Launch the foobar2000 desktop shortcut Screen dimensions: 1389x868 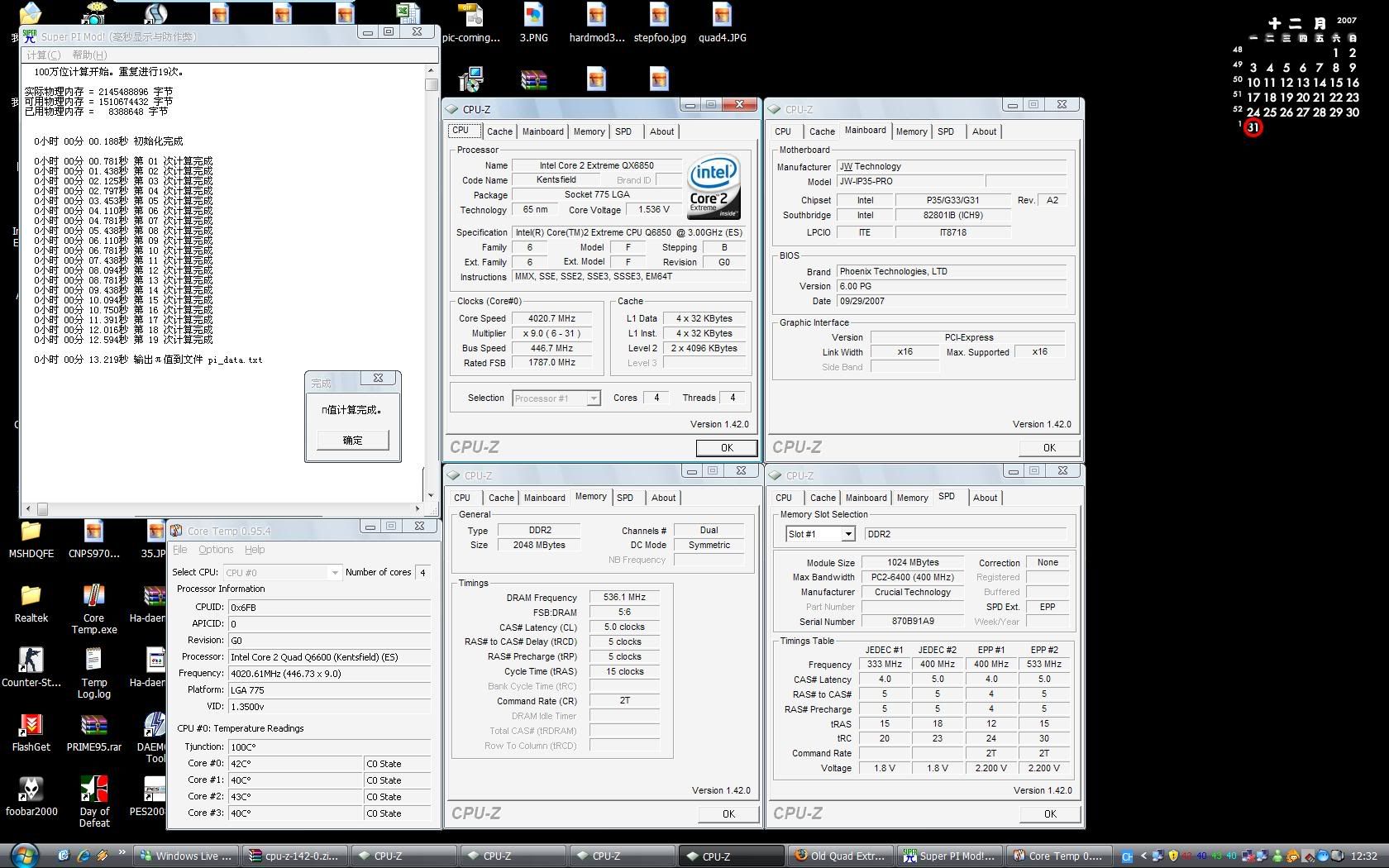(31, 797)
